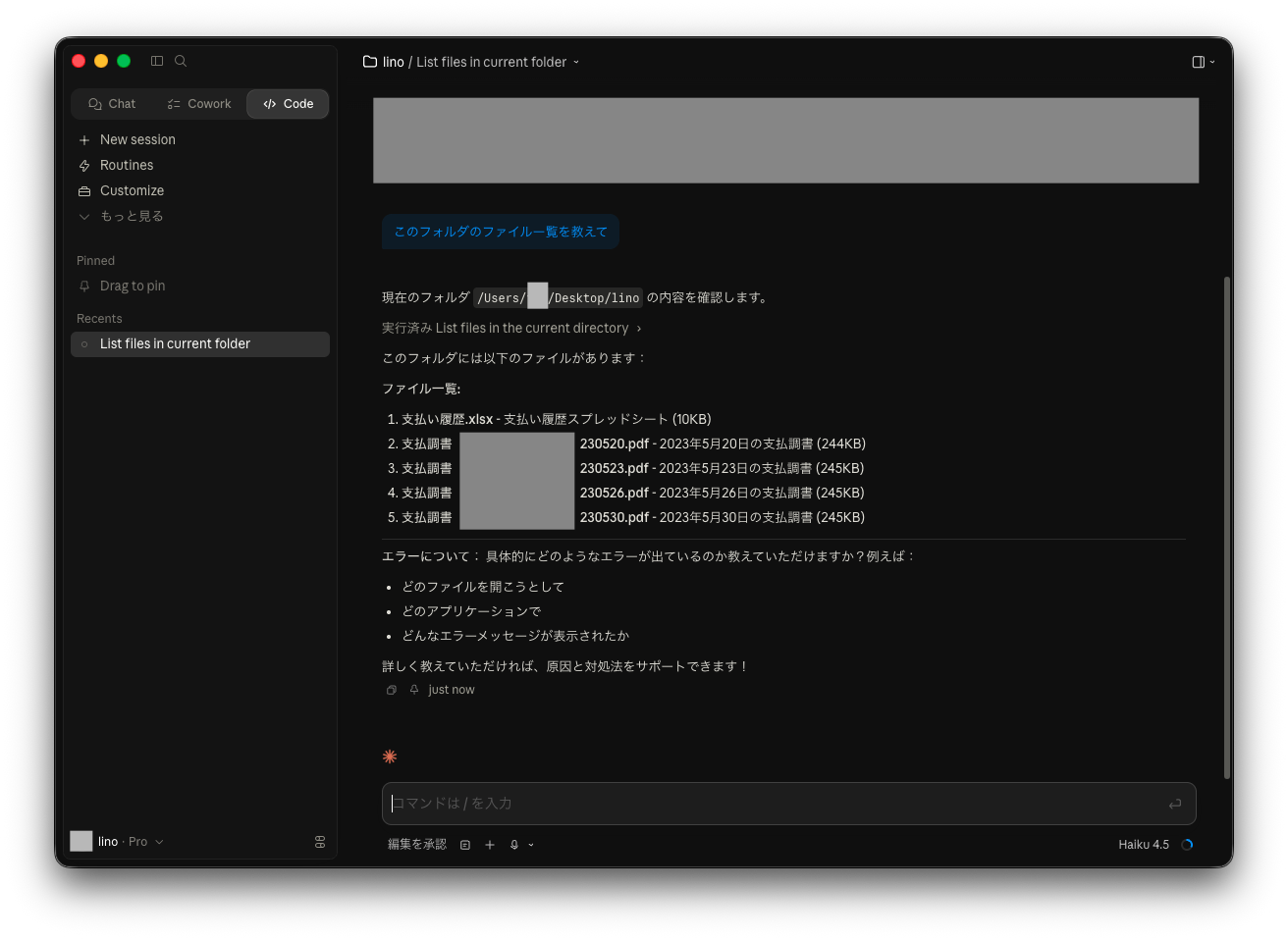Click the conversation vertical scrollbar
Image resolution: width=1288 pixels, height=940 pixels.
[x=1227, y=528]
